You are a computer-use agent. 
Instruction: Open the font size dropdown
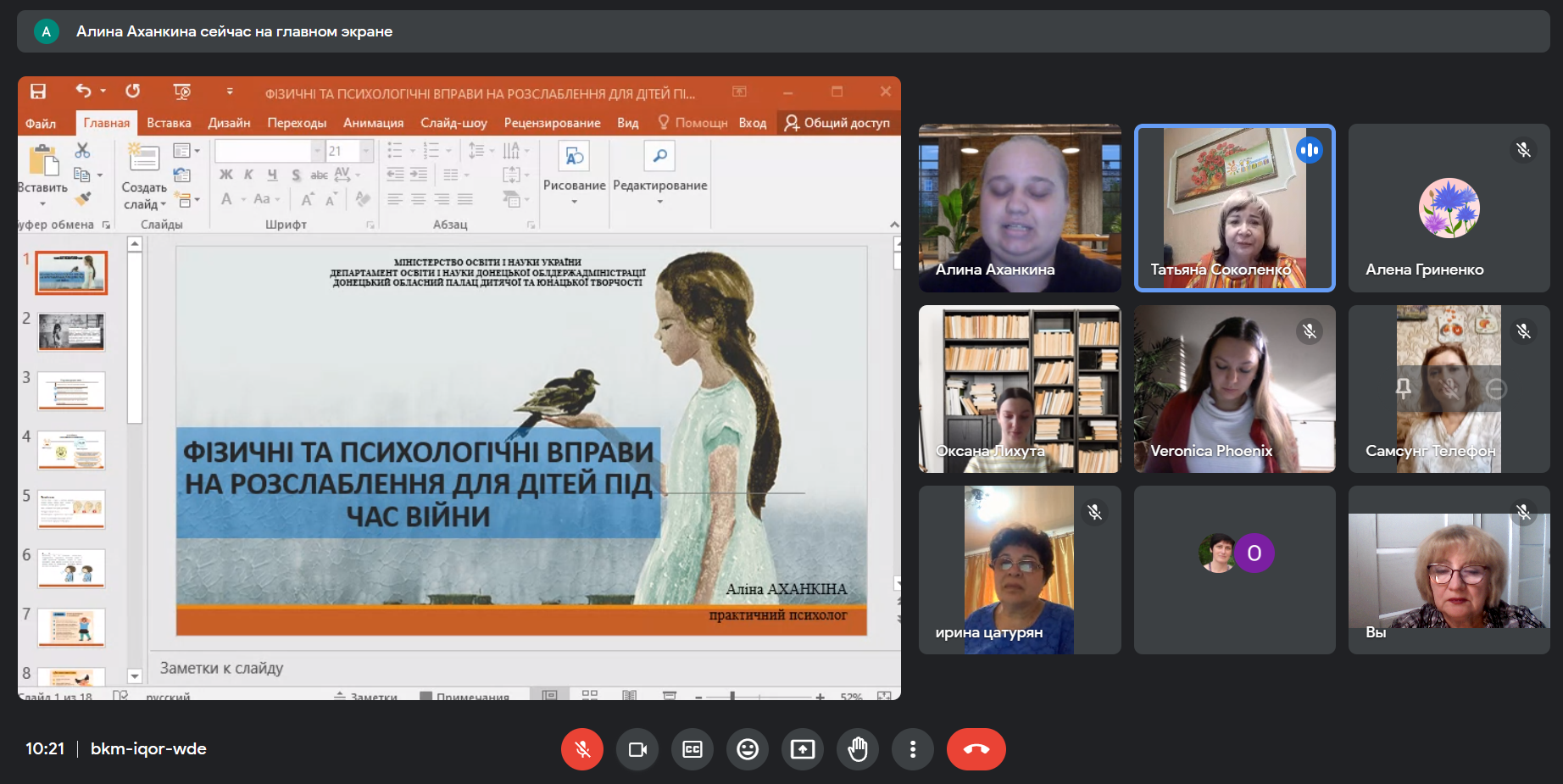pos(367,151)
